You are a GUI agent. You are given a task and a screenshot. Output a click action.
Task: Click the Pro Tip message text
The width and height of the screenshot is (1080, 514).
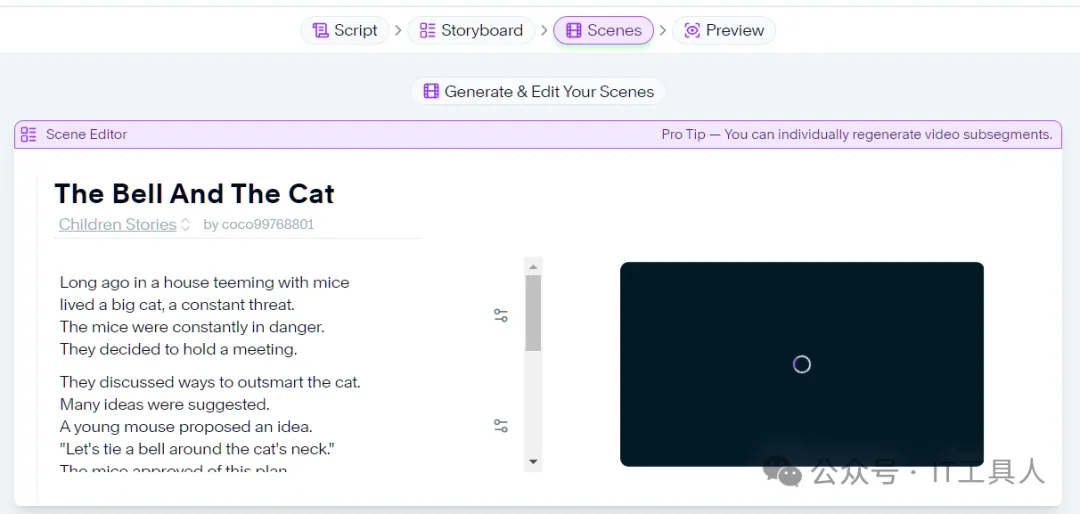(x=856, y=134)
